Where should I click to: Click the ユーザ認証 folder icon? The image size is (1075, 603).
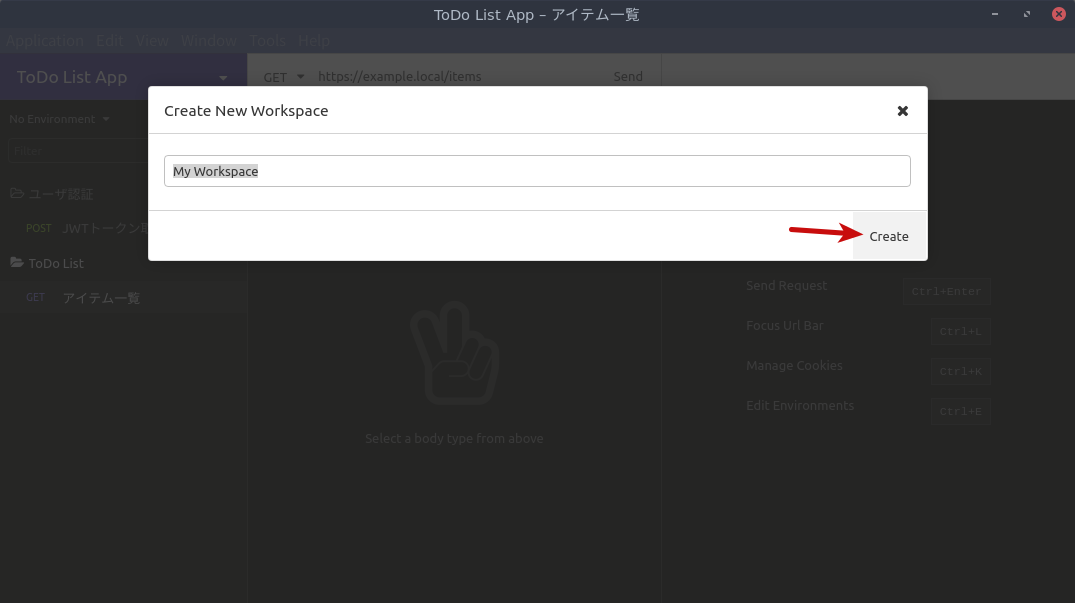(15, 193)
